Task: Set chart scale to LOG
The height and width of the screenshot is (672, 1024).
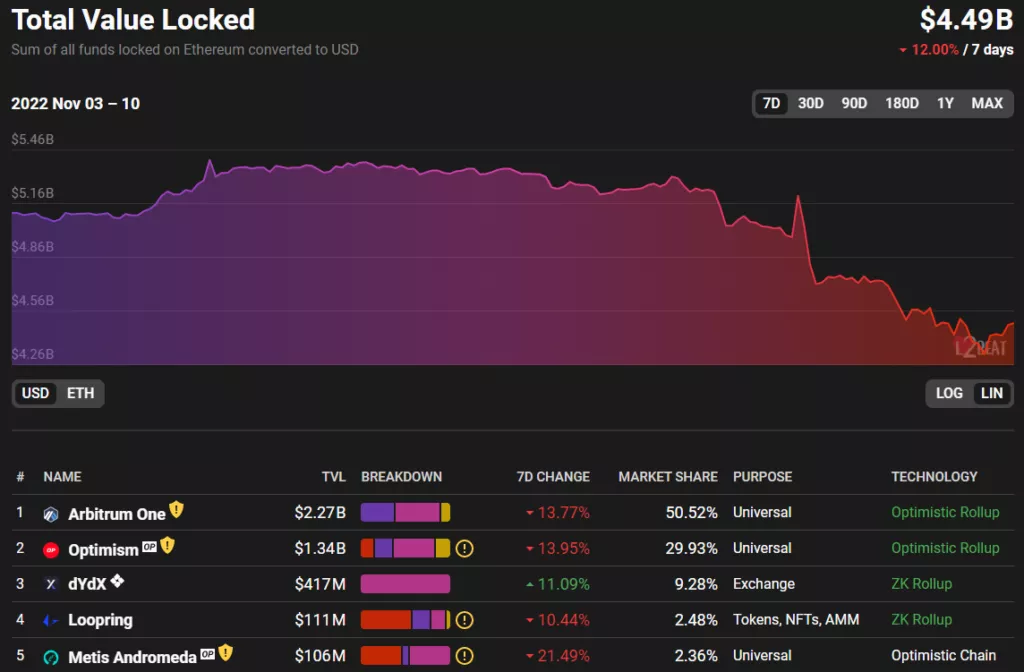Action: tap(949, 393)
